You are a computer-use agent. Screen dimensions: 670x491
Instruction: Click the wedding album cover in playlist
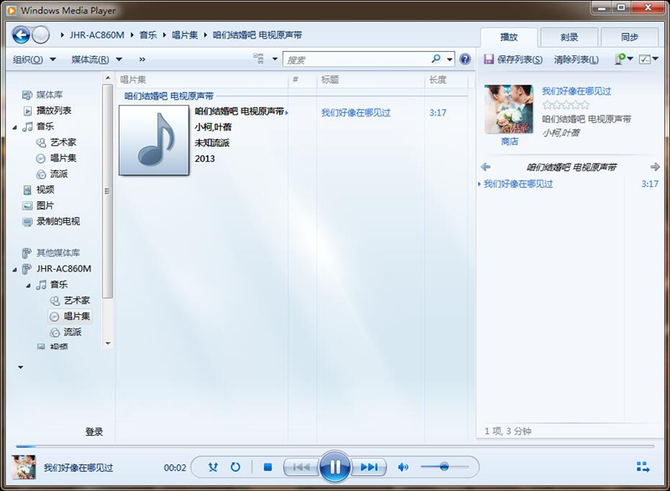[509, 109]
